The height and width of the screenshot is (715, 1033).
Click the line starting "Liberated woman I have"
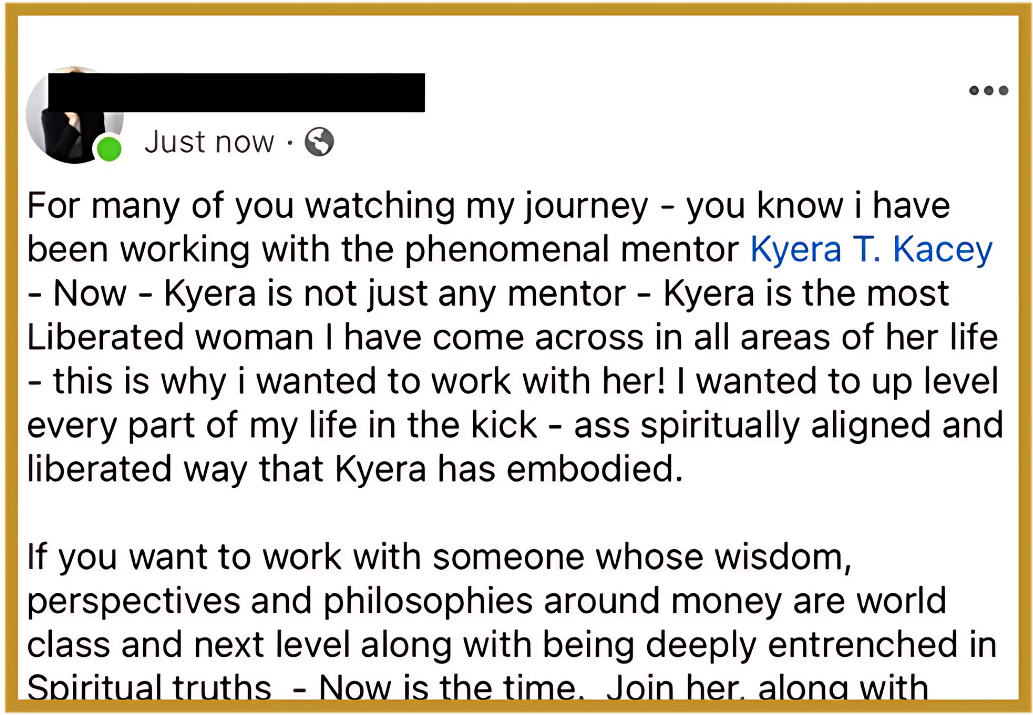(x=511, y=336)
